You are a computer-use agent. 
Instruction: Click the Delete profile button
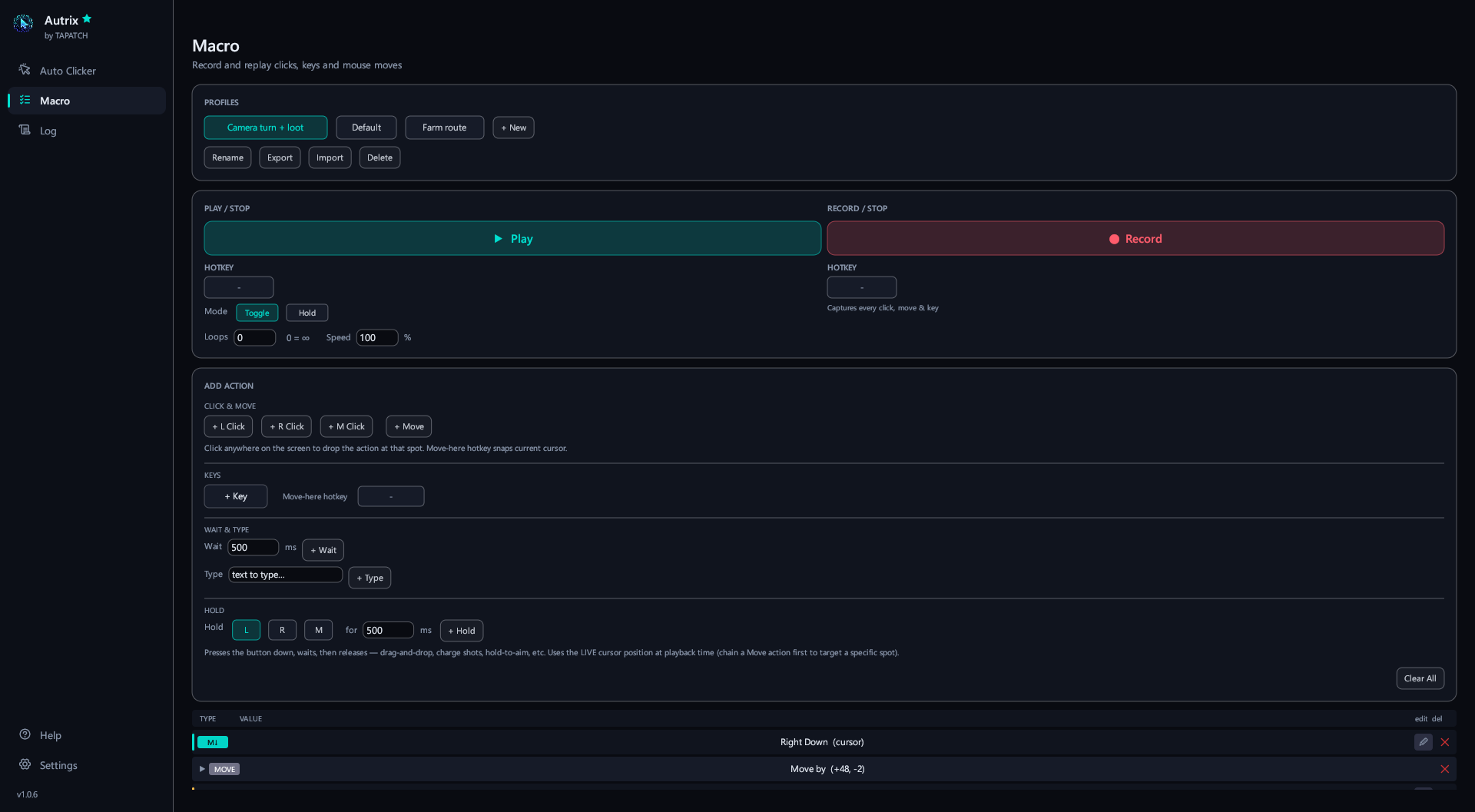(x=380, y=157)
